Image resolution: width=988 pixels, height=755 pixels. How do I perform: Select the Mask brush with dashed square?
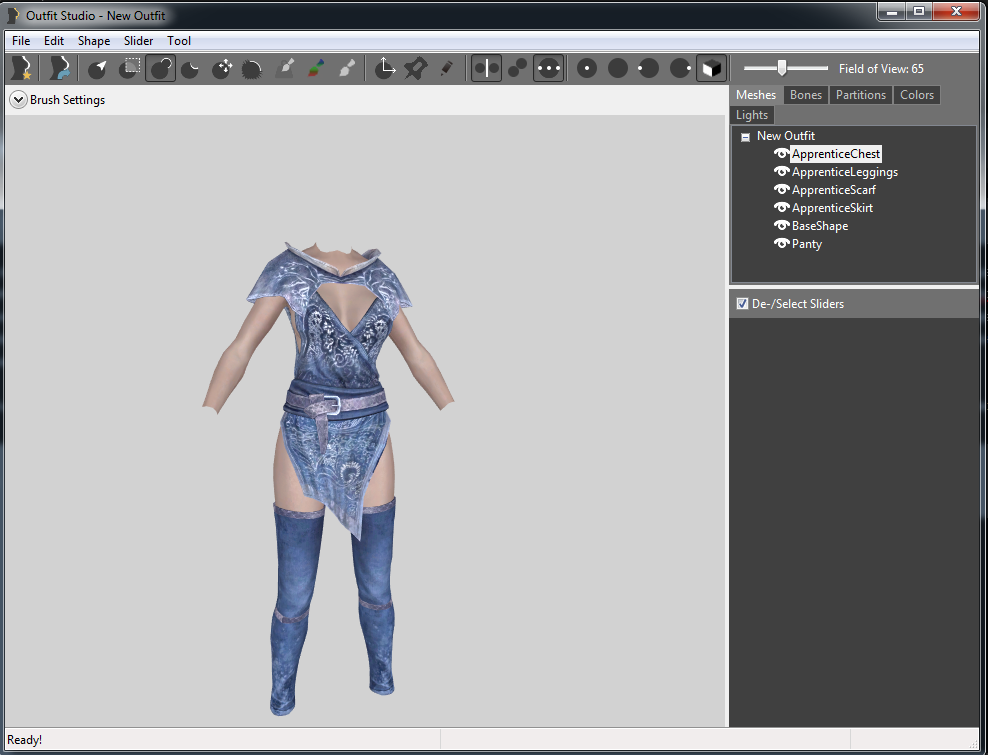tap(129, 68)
